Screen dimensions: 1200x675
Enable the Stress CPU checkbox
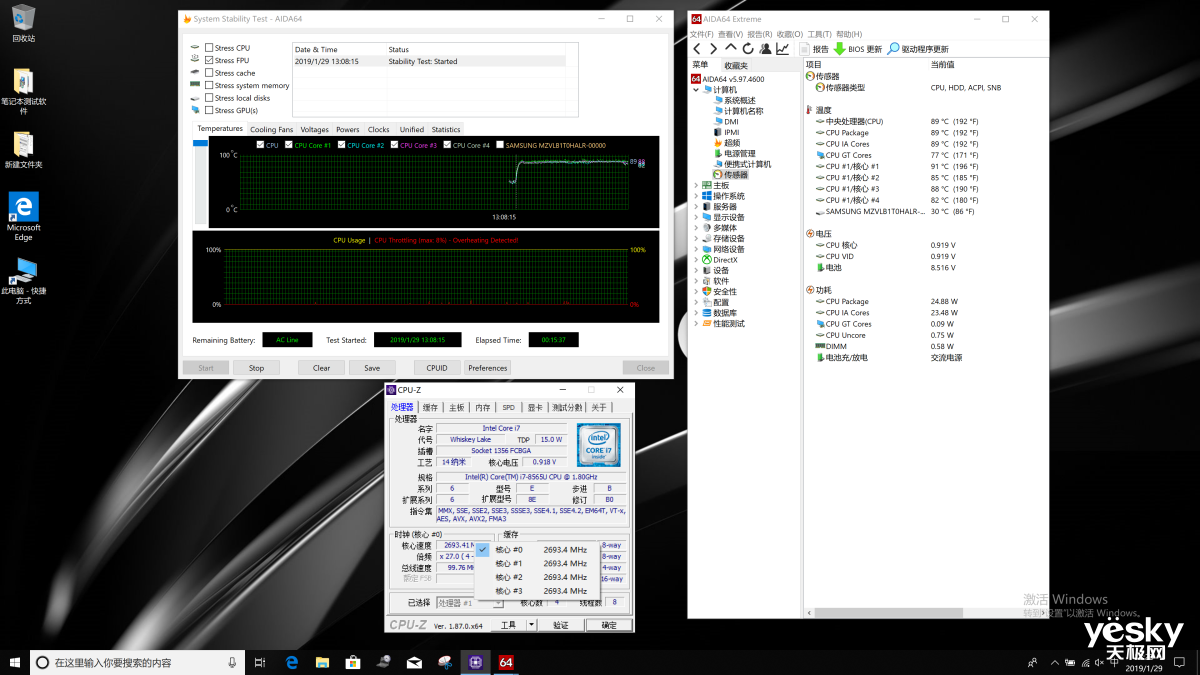[x=209, y=48]
